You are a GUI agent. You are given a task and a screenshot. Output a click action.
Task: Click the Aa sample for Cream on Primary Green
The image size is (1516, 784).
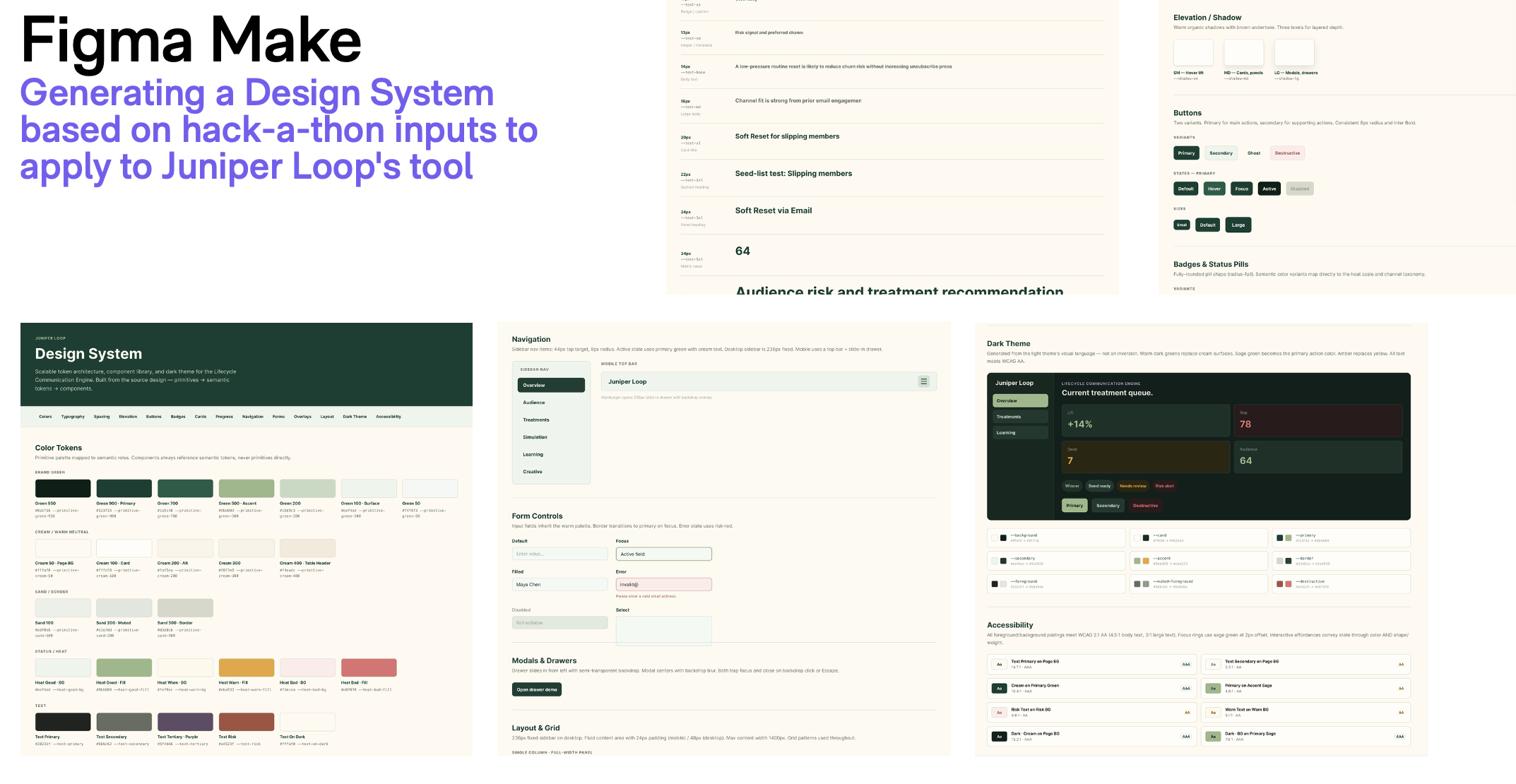tap(999, 688)
